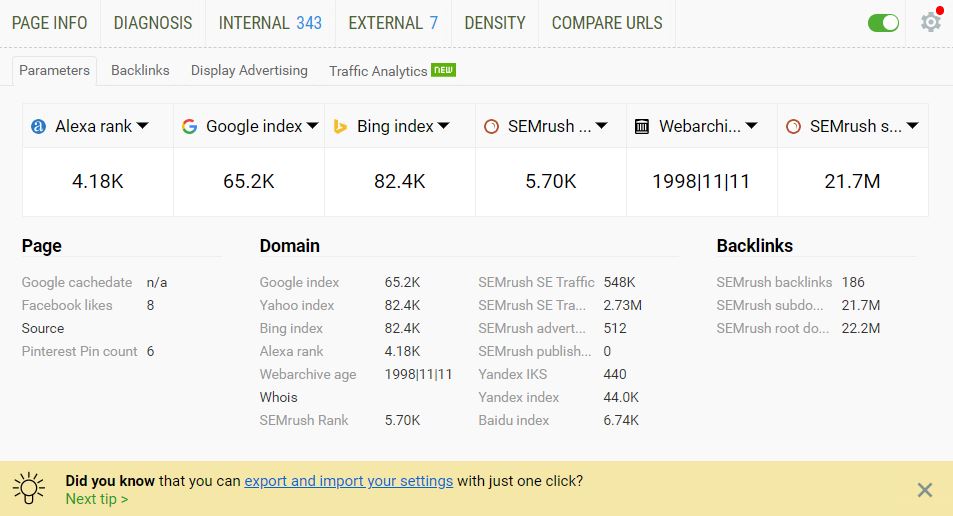Follow the export and import your settings link
The image size is (953, 516).
pyautogui.click(x=349, y=481)
